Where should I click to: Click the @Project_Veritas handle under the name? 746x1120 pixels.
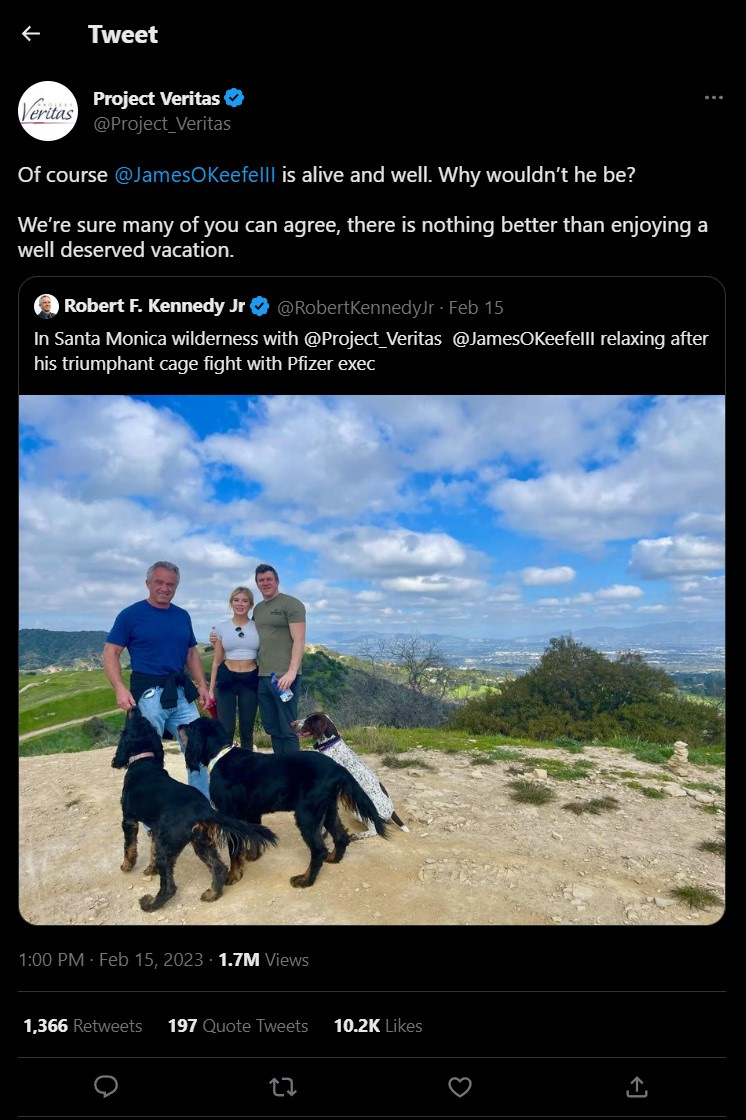coord(162,124)
